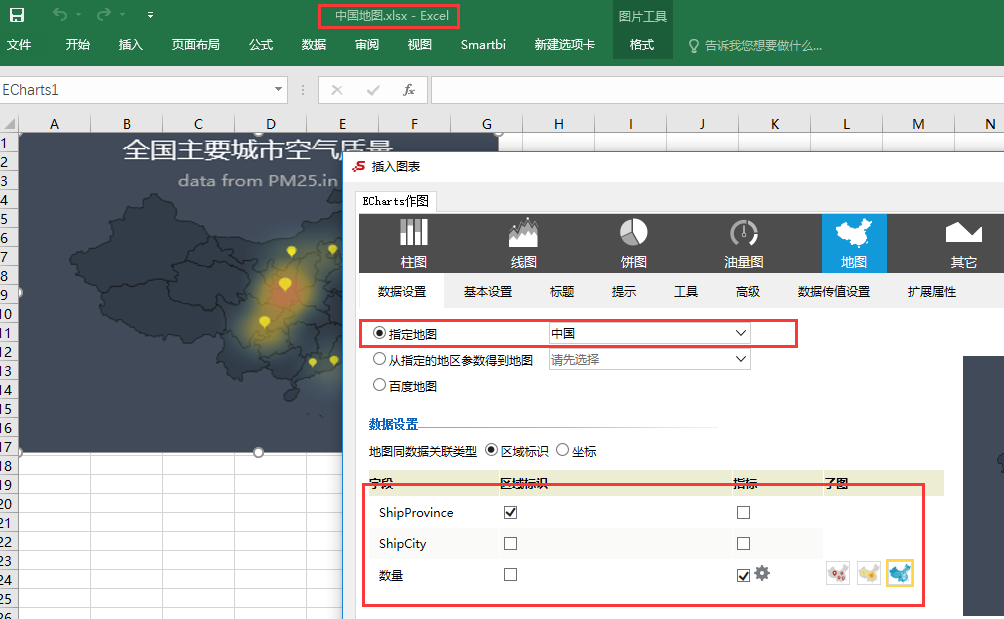Screen dimensions: 1004x619
Task: Choose the 其它 chart type icon
Action: (963, 243)
